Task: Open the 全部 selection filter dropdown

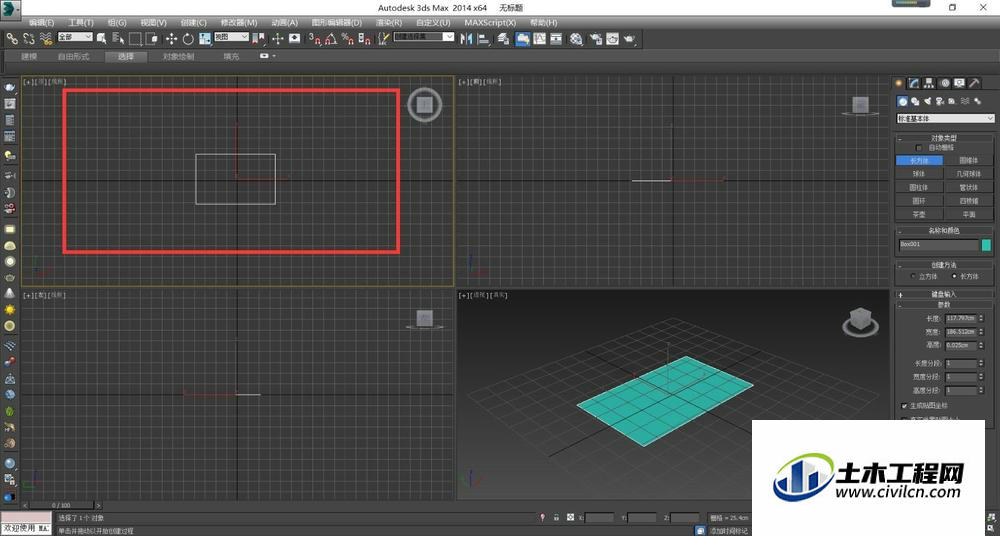Action: click(x=75, y=37)
